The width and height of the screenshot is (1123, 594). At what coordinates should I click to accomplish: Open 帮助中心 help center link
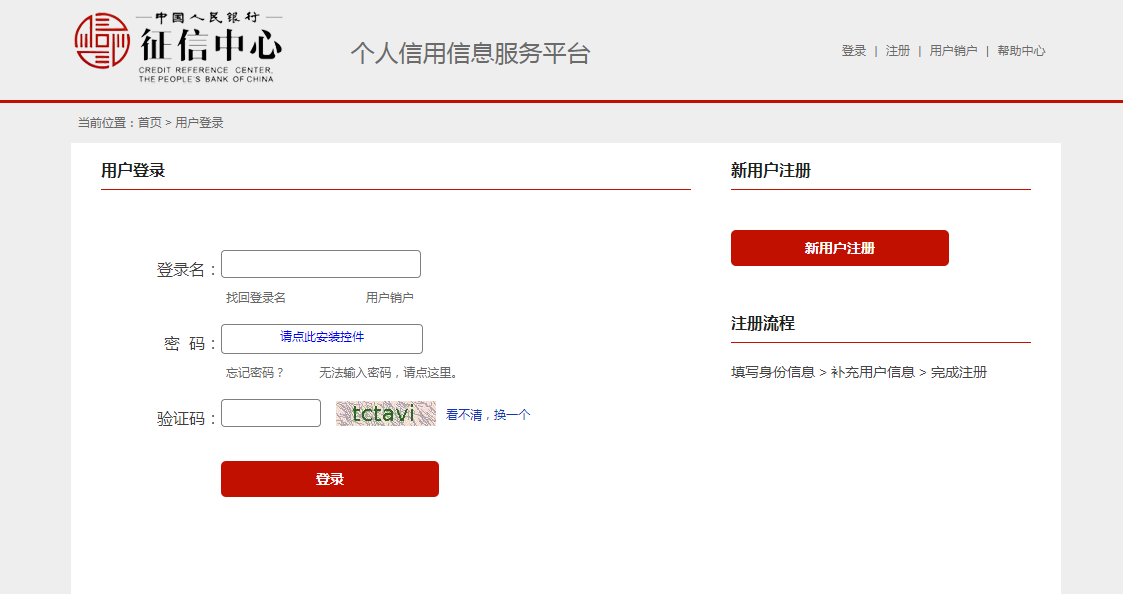coord(1021,51)
